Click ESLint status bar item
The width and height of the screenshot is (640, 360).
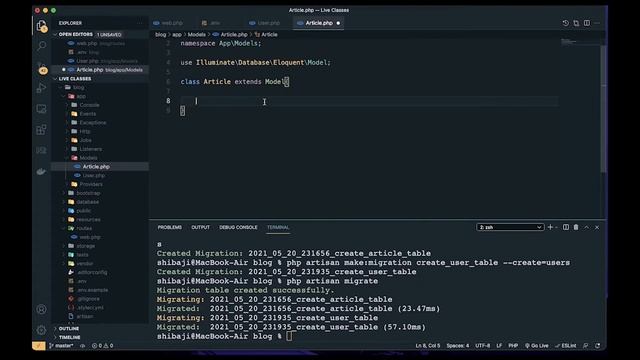[x=566, y=346]
